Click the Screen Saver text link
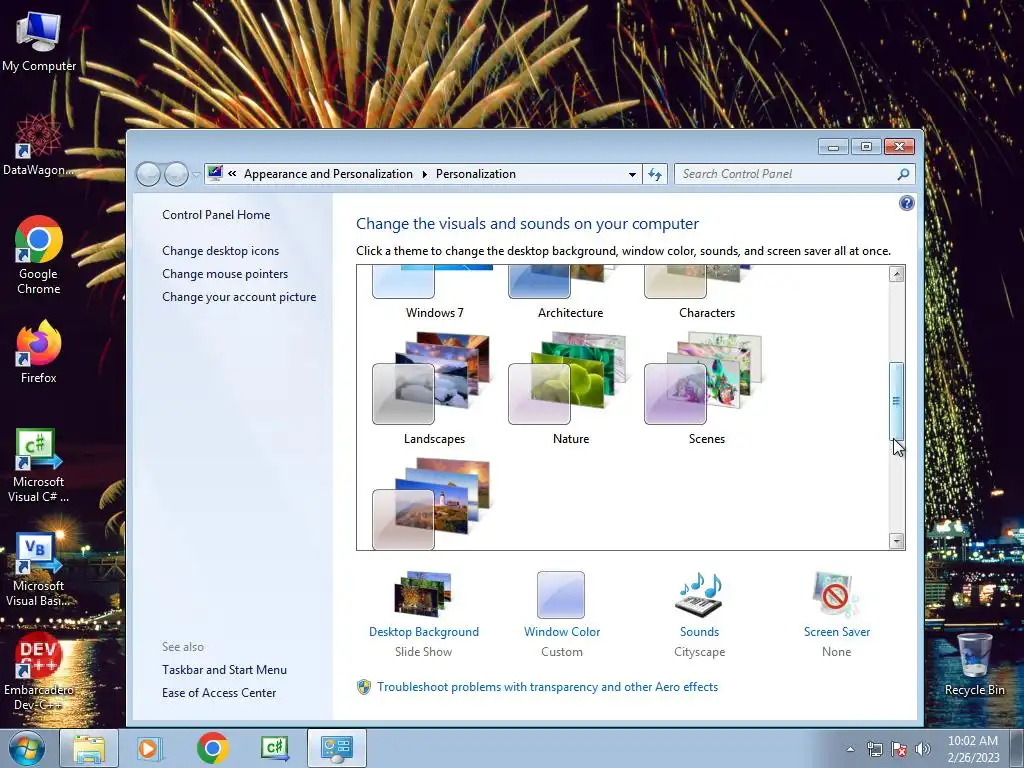 click(x=837, y=632)
